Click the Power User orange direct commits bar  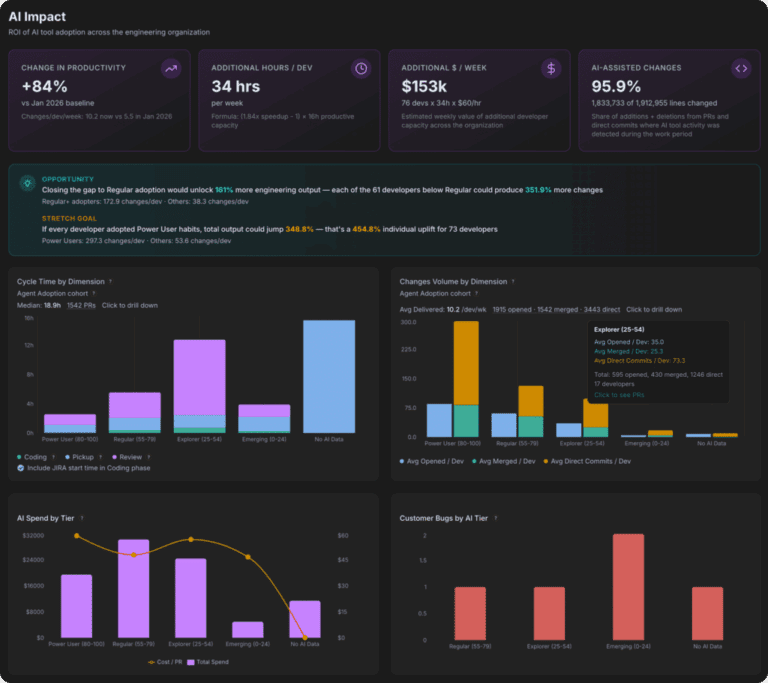point(466,363)
